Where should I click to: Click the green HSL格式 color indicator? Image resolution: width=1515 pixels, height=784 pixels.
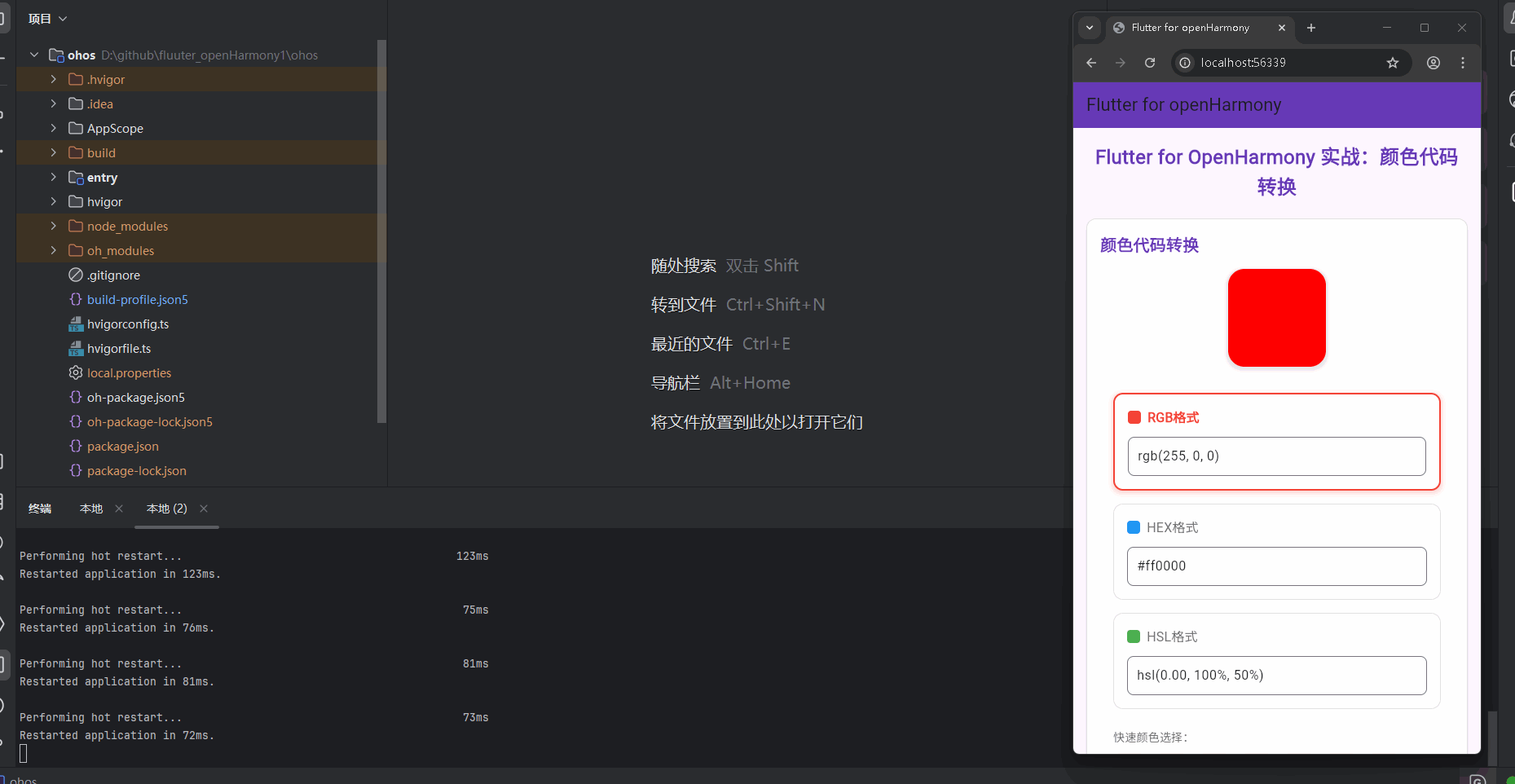click(1134, 636)
